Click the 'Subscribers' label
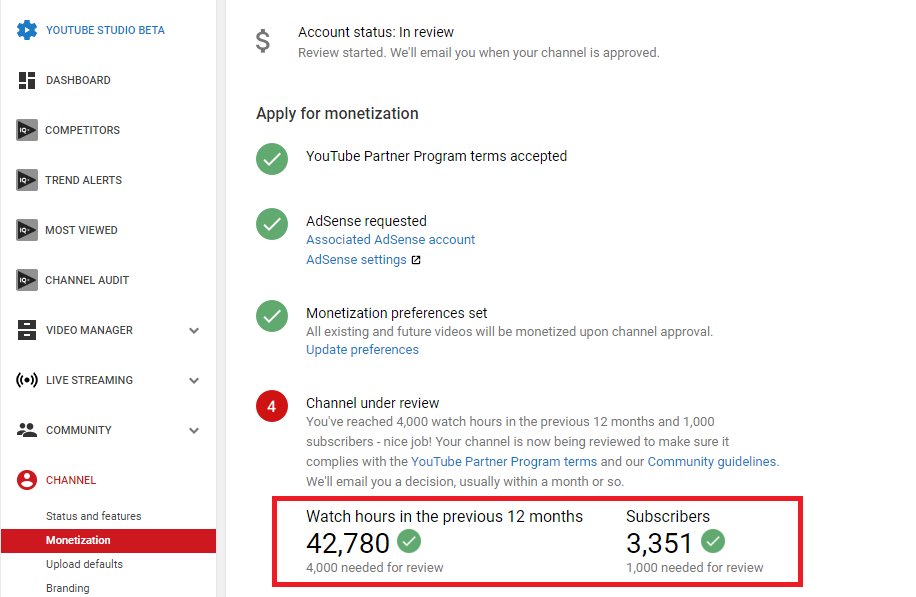Viewport: 916px width, 597px height. pyautogui.click(x=668, y=516)
